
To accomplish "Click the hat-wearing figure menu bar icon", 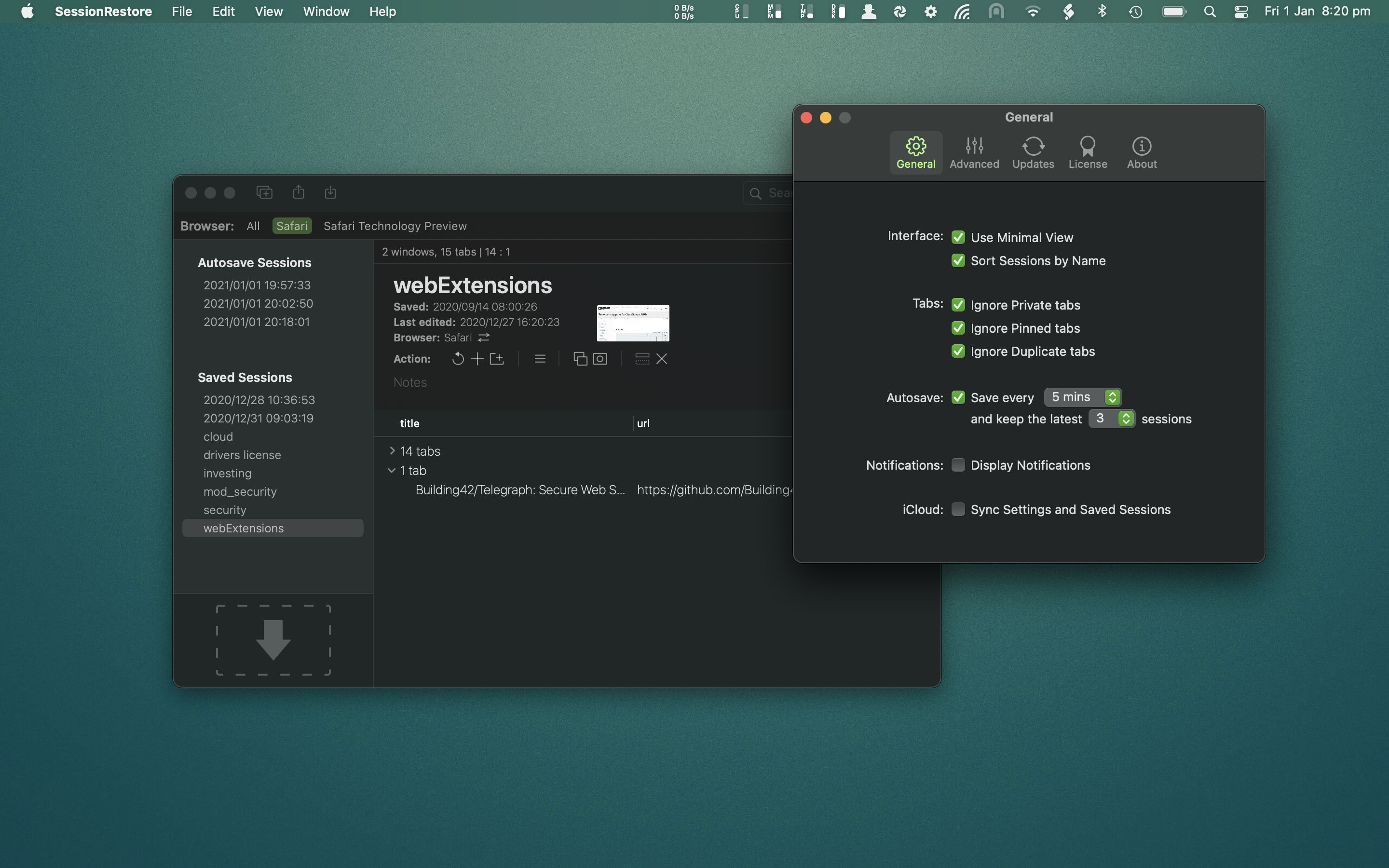I will point(869,12).
